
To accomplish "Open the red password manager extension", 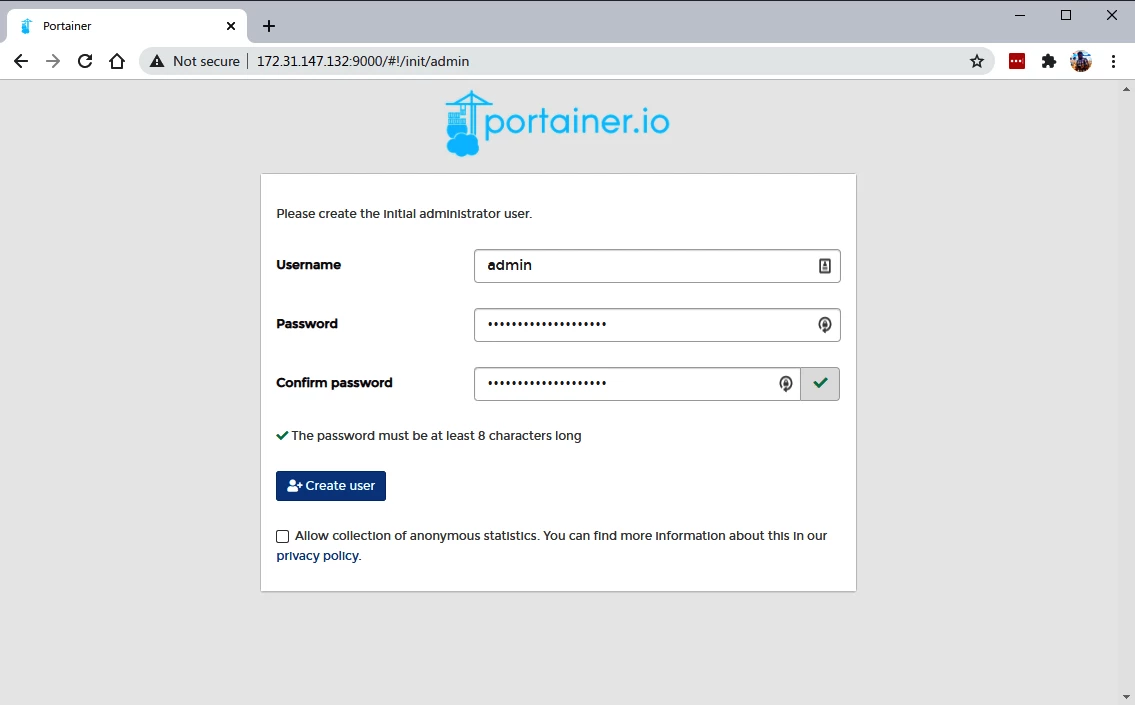I will (x=1017, y=61).
